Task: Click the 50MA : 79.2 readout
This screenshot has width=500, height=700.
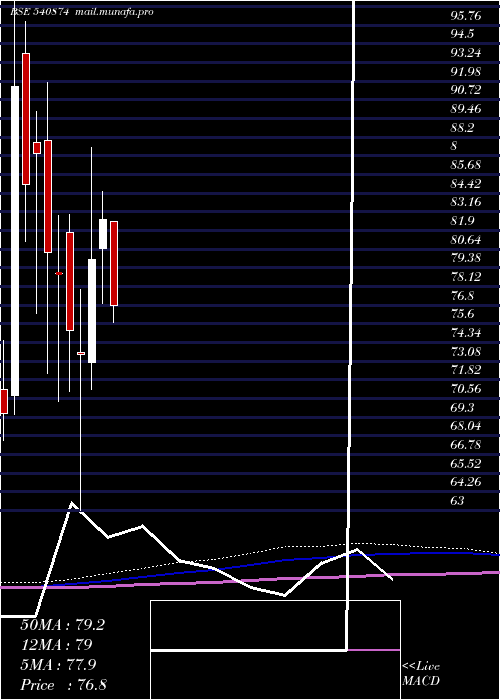Action: (62, 625)
